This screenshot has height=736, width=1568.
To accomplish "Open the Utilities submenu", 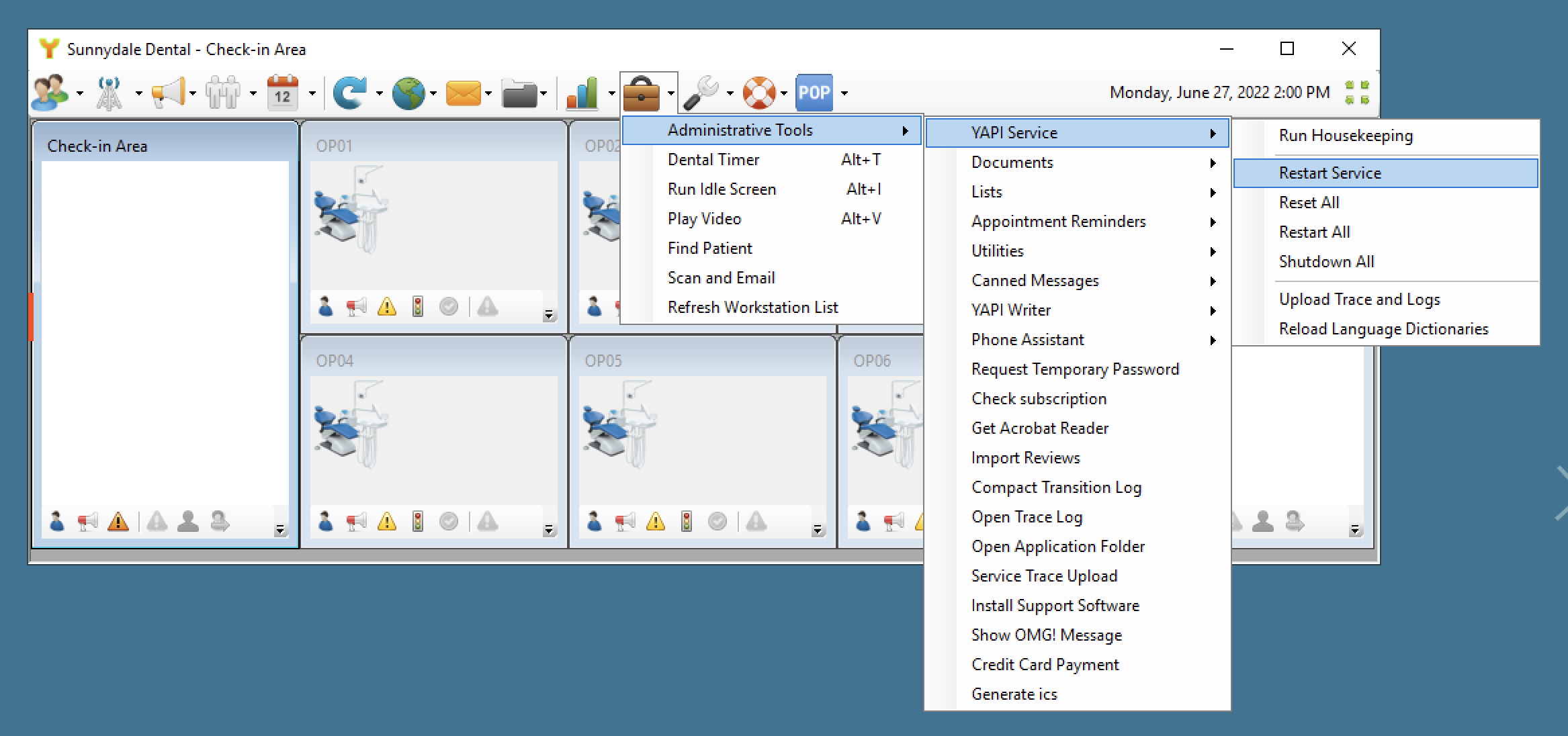I will (1078, 251).
